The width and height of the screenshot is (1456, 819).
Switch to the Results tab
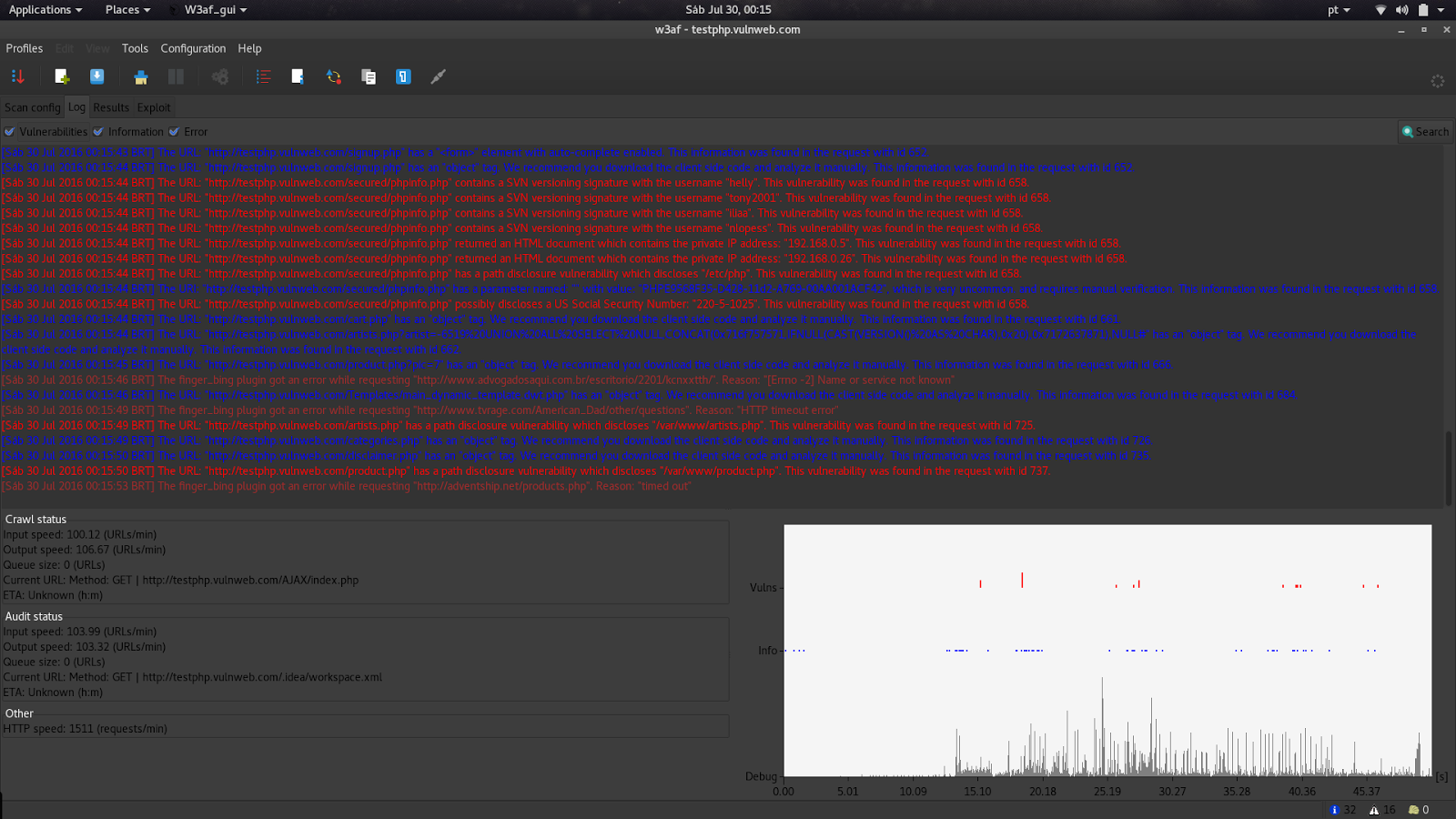tap(110, 107)
